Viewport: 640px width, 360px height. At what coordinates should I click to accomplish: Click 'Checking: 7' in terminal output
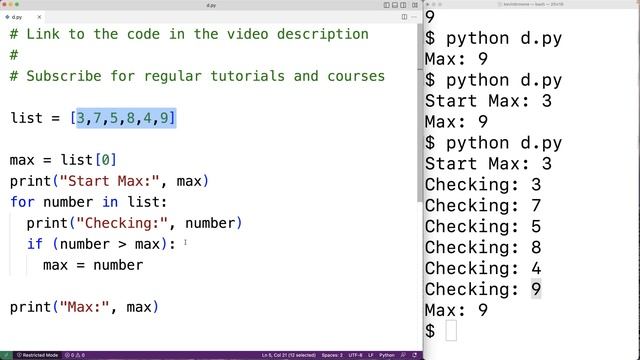pos(483,205)
